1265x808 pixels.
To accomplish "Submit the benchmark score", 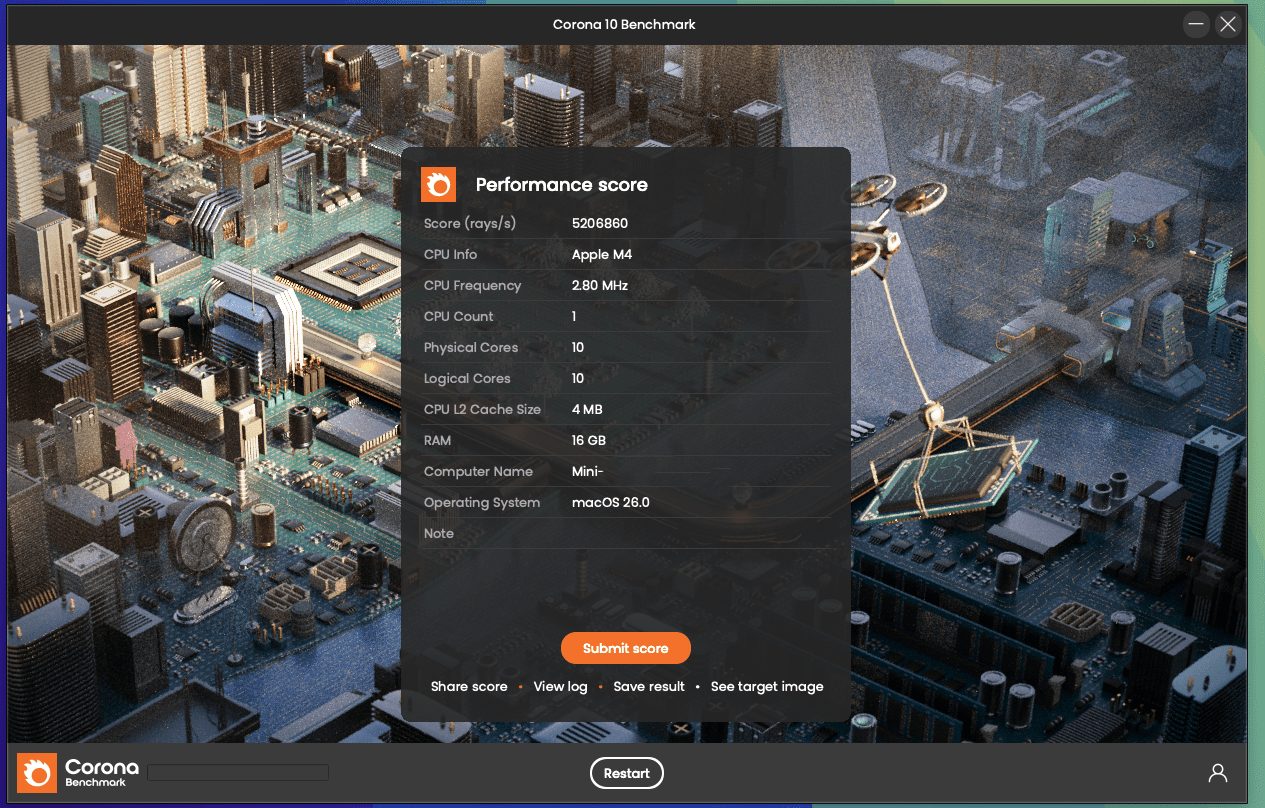I will point(626,648).
